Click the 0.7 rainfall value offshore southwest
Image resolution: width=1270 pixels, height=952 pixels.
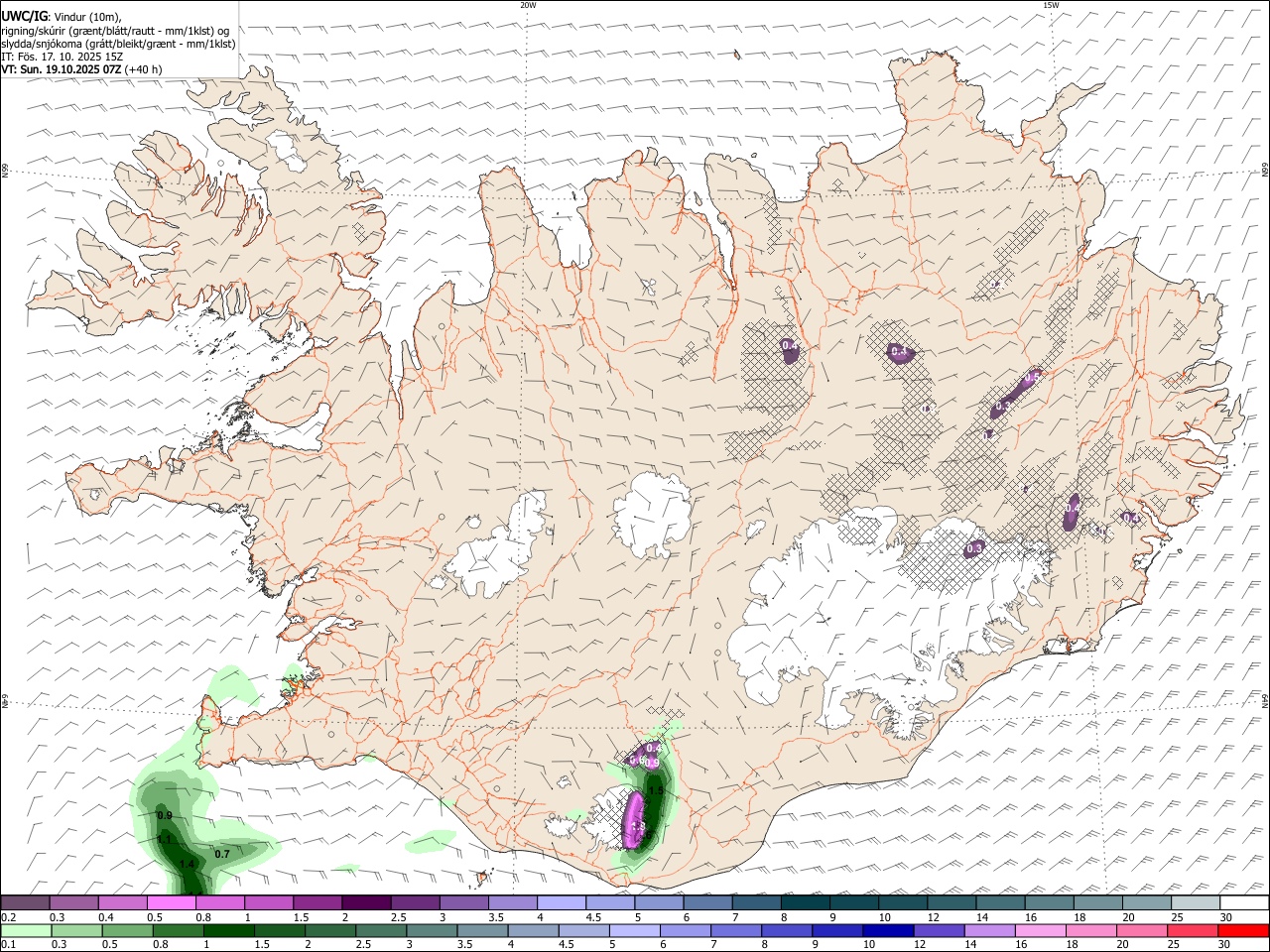click(x=222, y=854)
